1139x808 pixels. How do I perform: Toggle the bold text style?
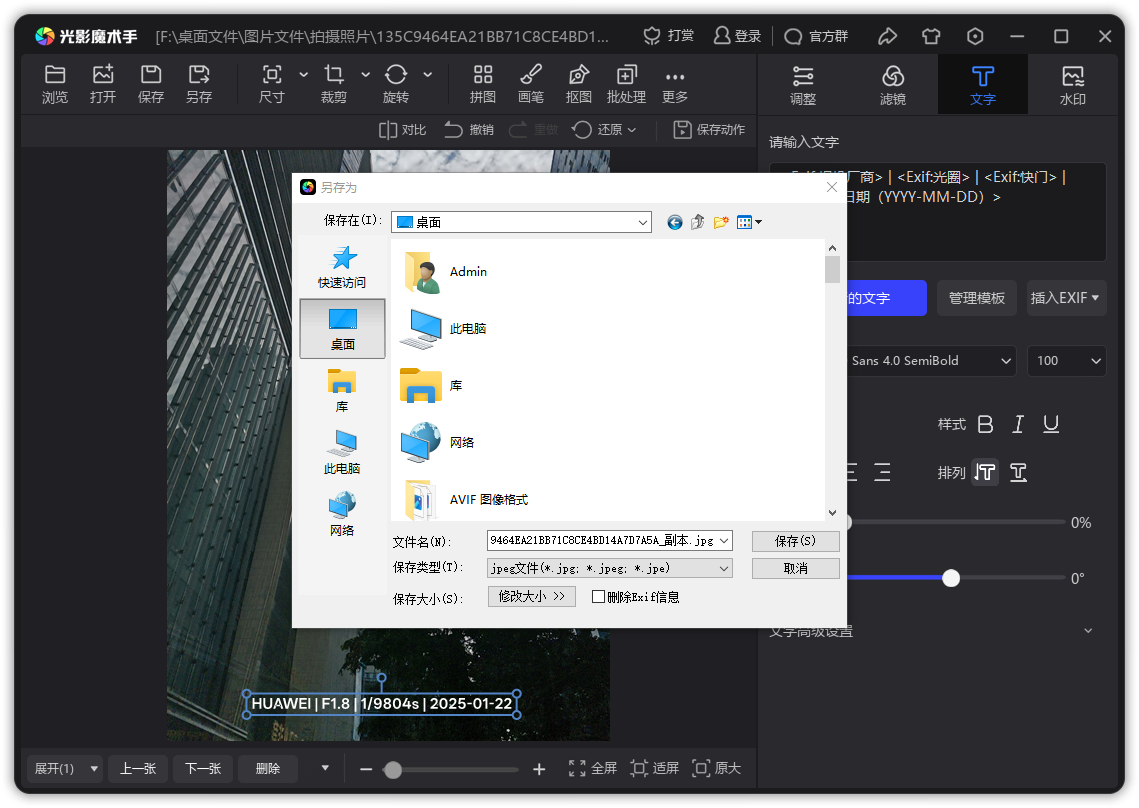(x=985, y=424)
